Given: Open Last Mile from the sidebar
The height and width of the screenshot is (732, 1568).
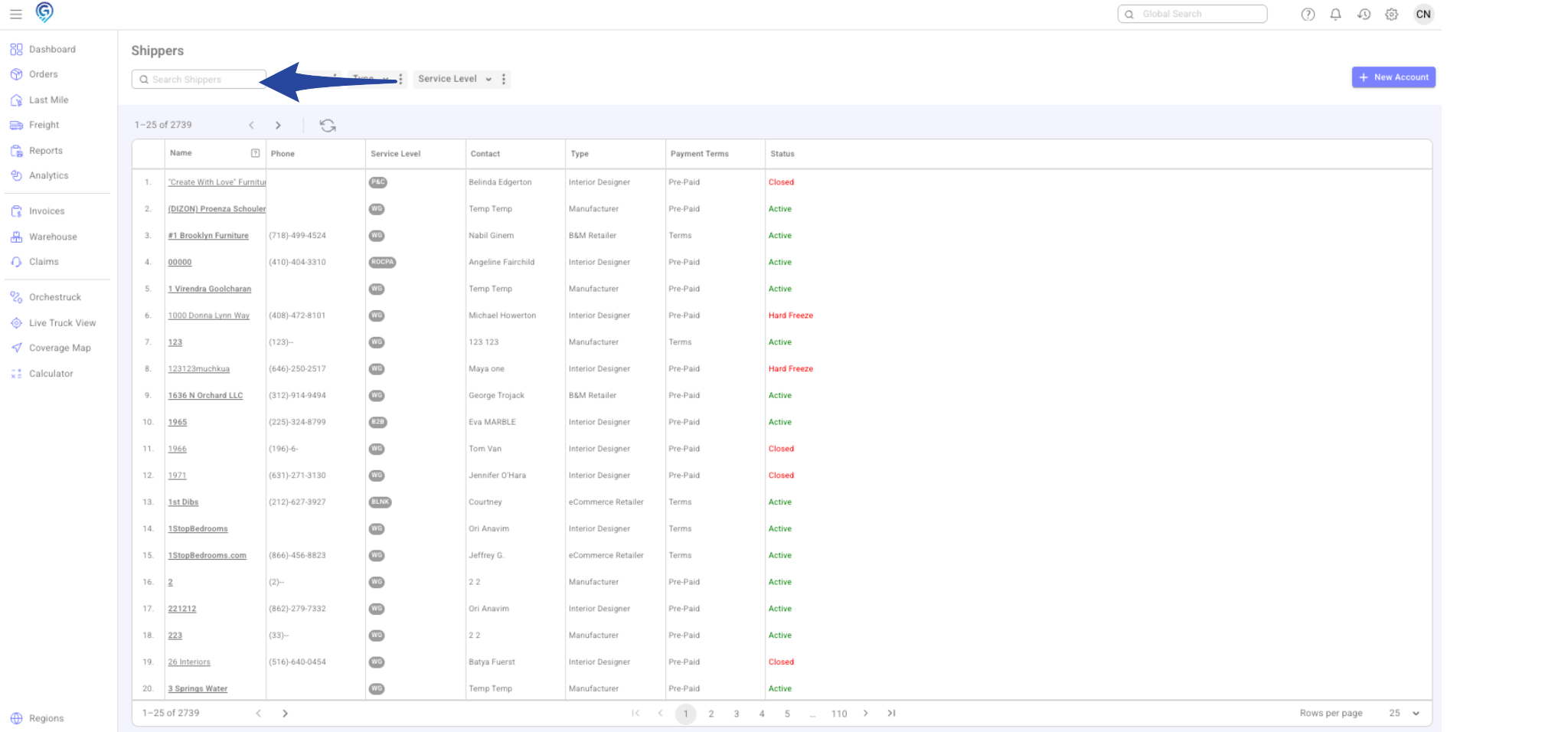Looking at the screenshot, I should tap(48, 99).
